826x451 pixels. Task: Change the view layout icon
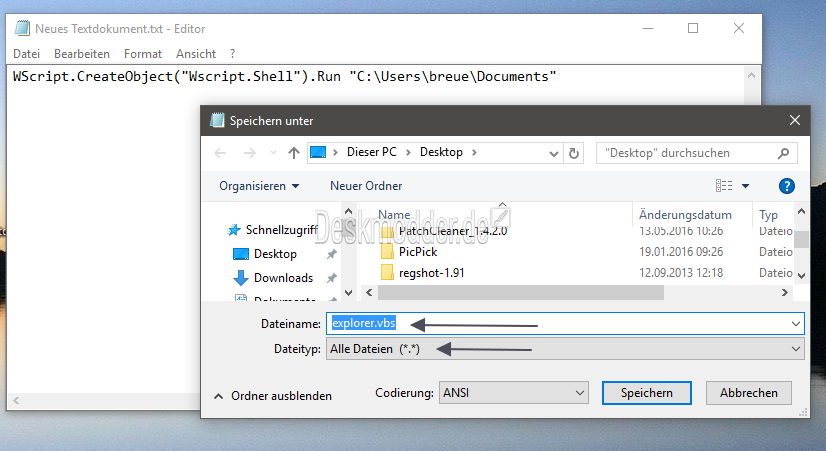pos(724,185)
